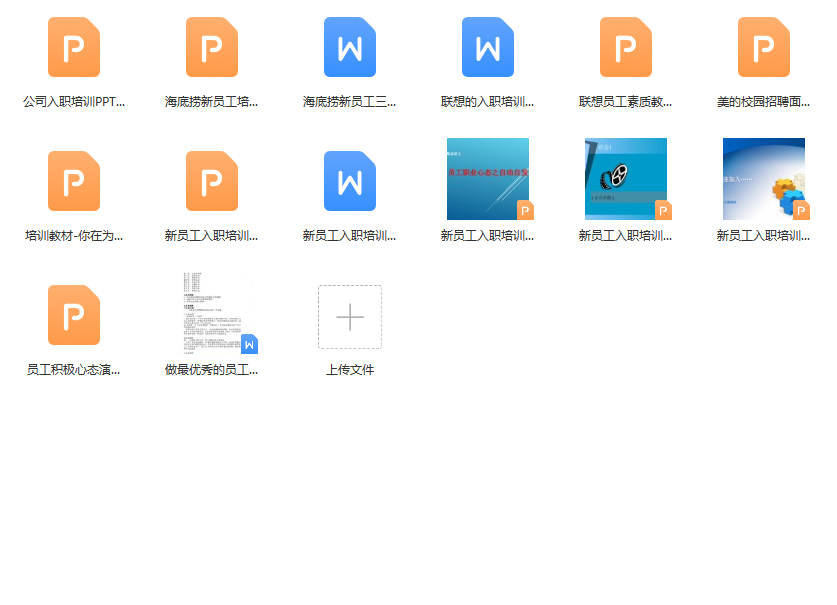Click the P badge on the film reel thumbnail
The height and width of the screenshot is (605, 837).
click(664, 210)
